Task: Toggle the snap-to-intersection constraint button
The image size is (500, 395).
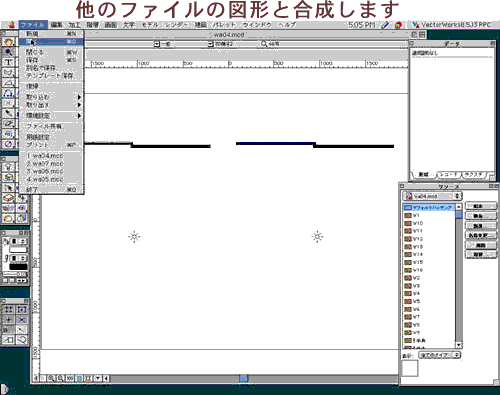Action: point(21,320)
